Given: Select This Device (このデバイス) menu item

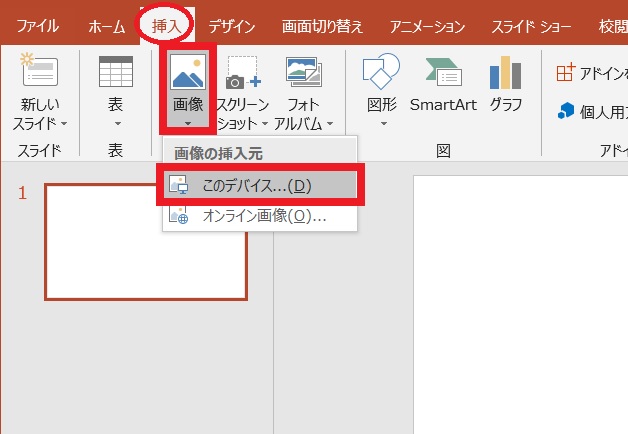Looking at the screenshot, I should pos(257,186).
